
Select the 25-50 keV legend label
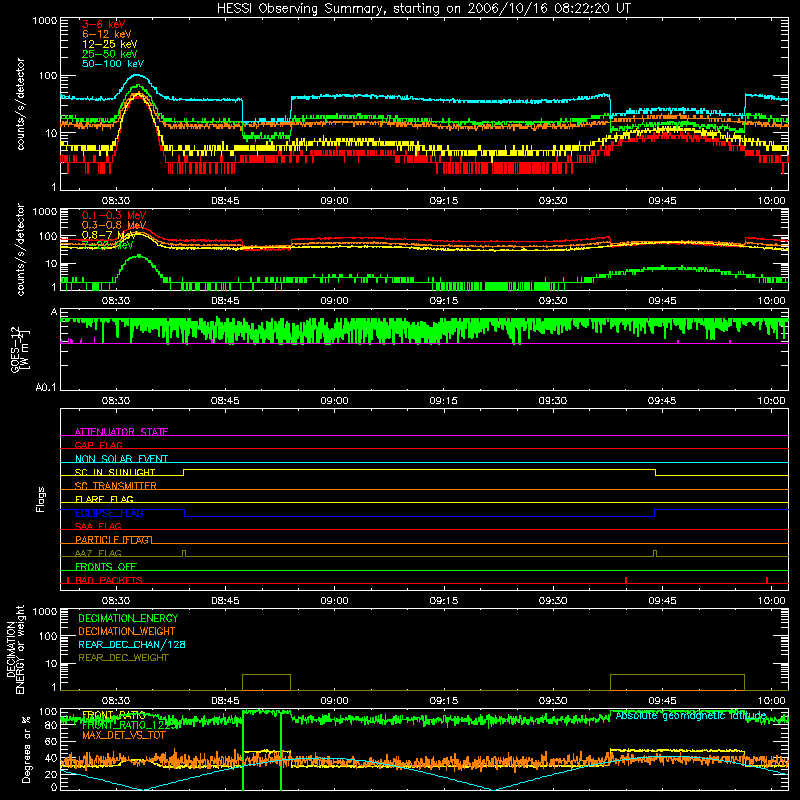(110, 54)
